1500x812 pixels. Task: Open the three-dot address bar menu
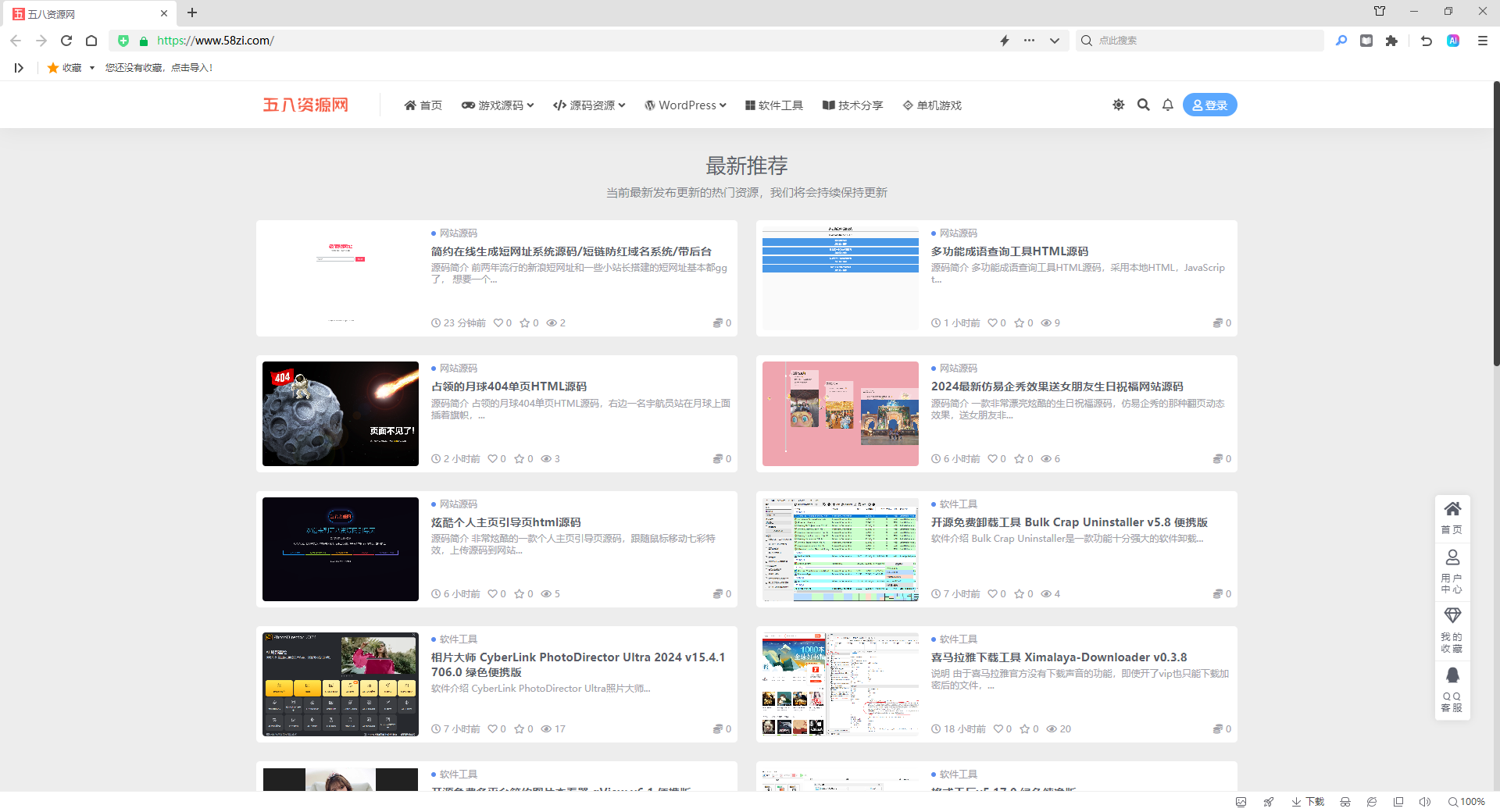click(x=1029, y=41)
